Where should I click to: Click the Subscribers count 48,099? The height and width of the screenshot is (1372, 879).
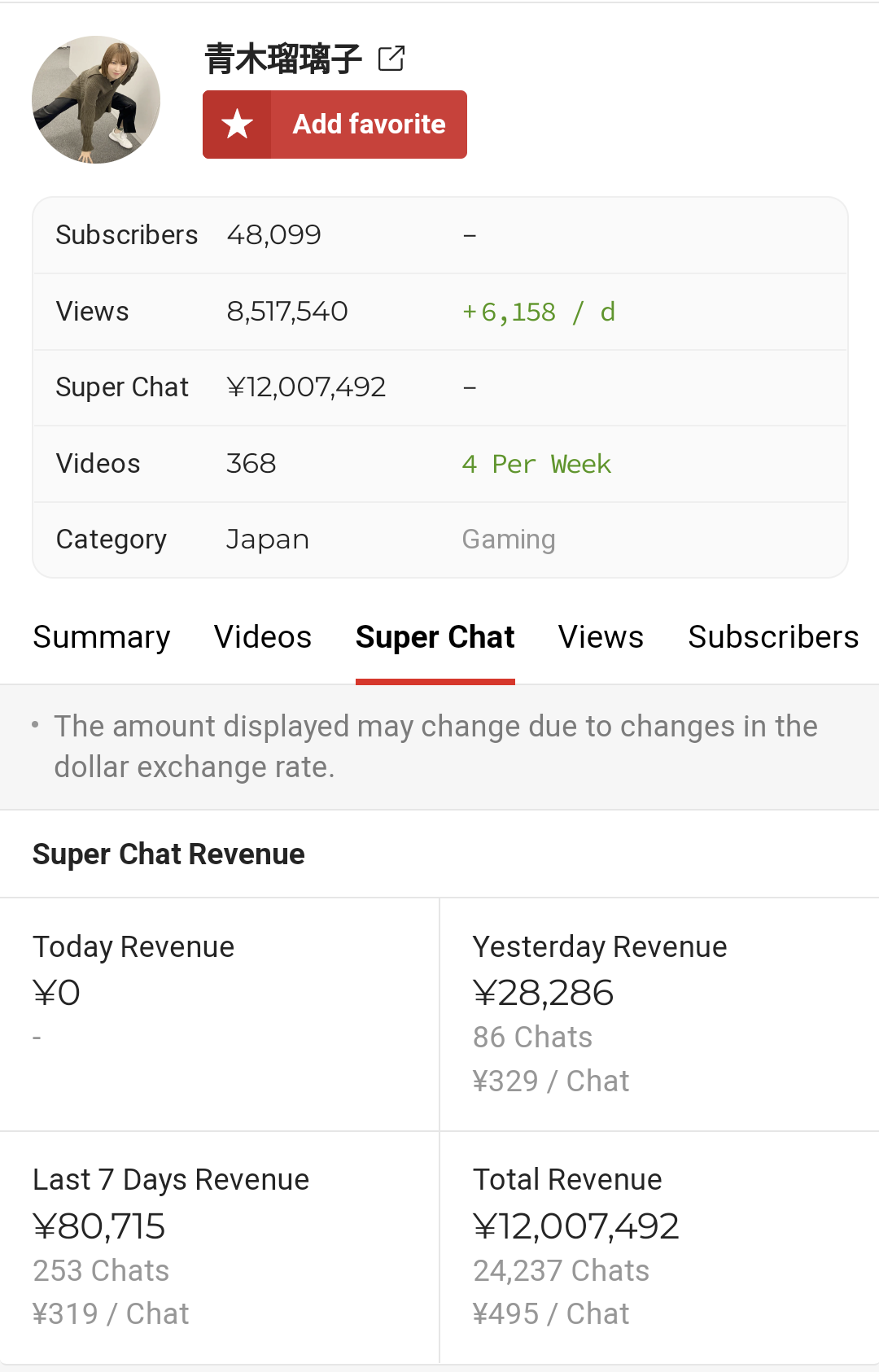[x=273, y=235]
